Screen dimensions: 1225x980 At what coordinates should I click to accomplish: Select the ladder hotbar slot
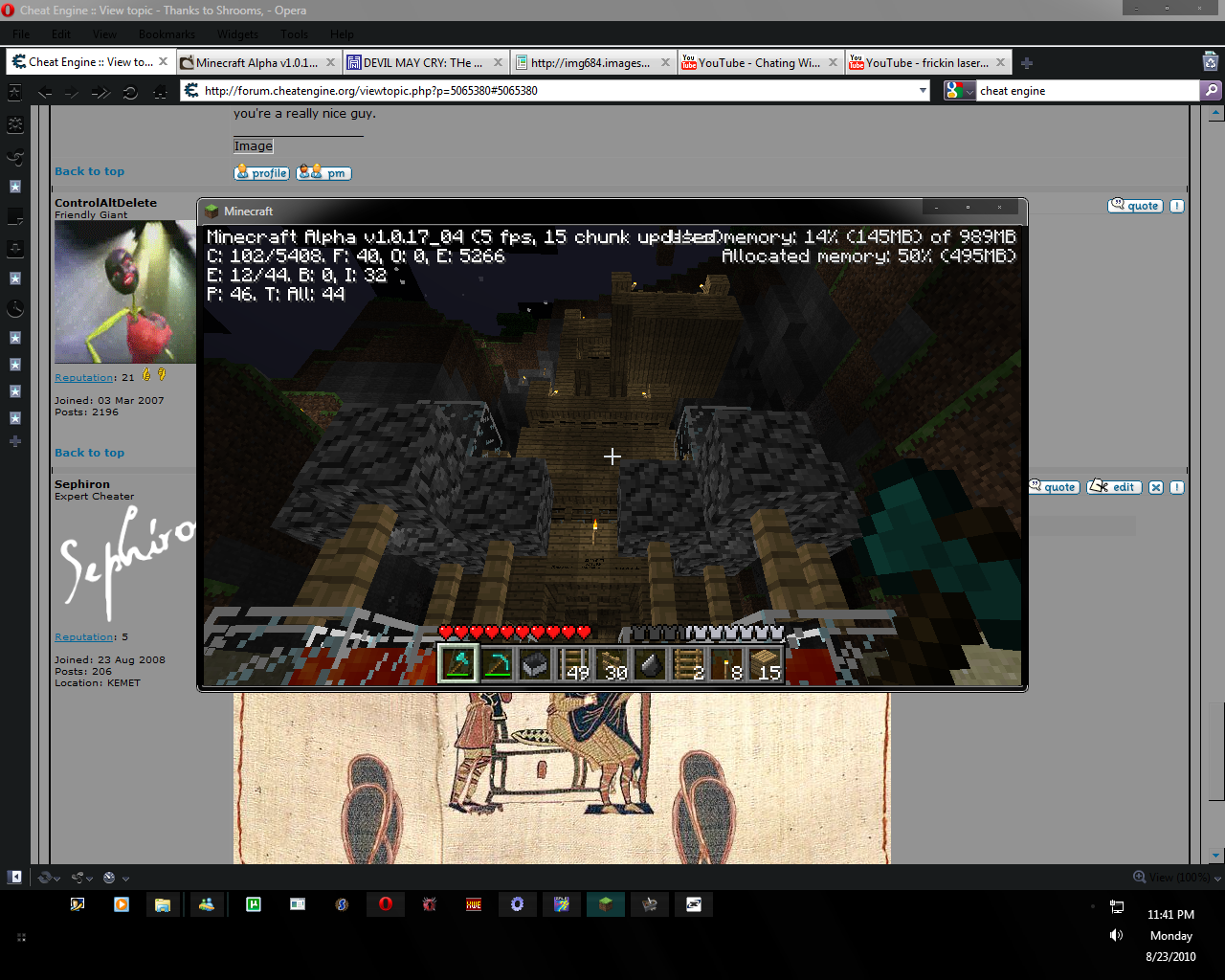[x=688, y=663]
